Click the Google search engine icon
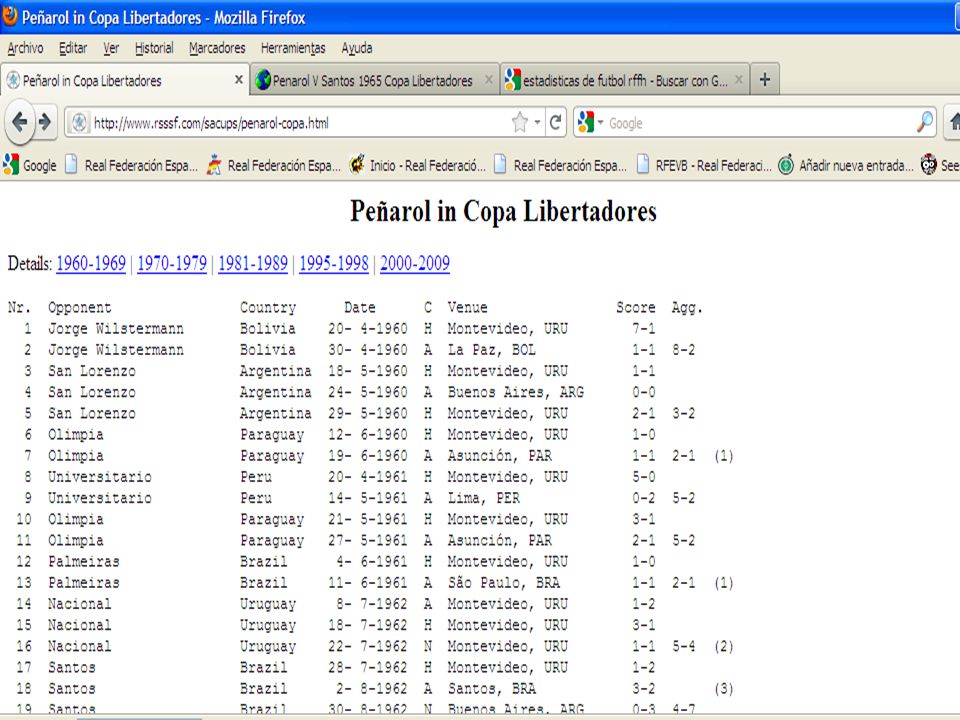 click(x=585, y=122)
